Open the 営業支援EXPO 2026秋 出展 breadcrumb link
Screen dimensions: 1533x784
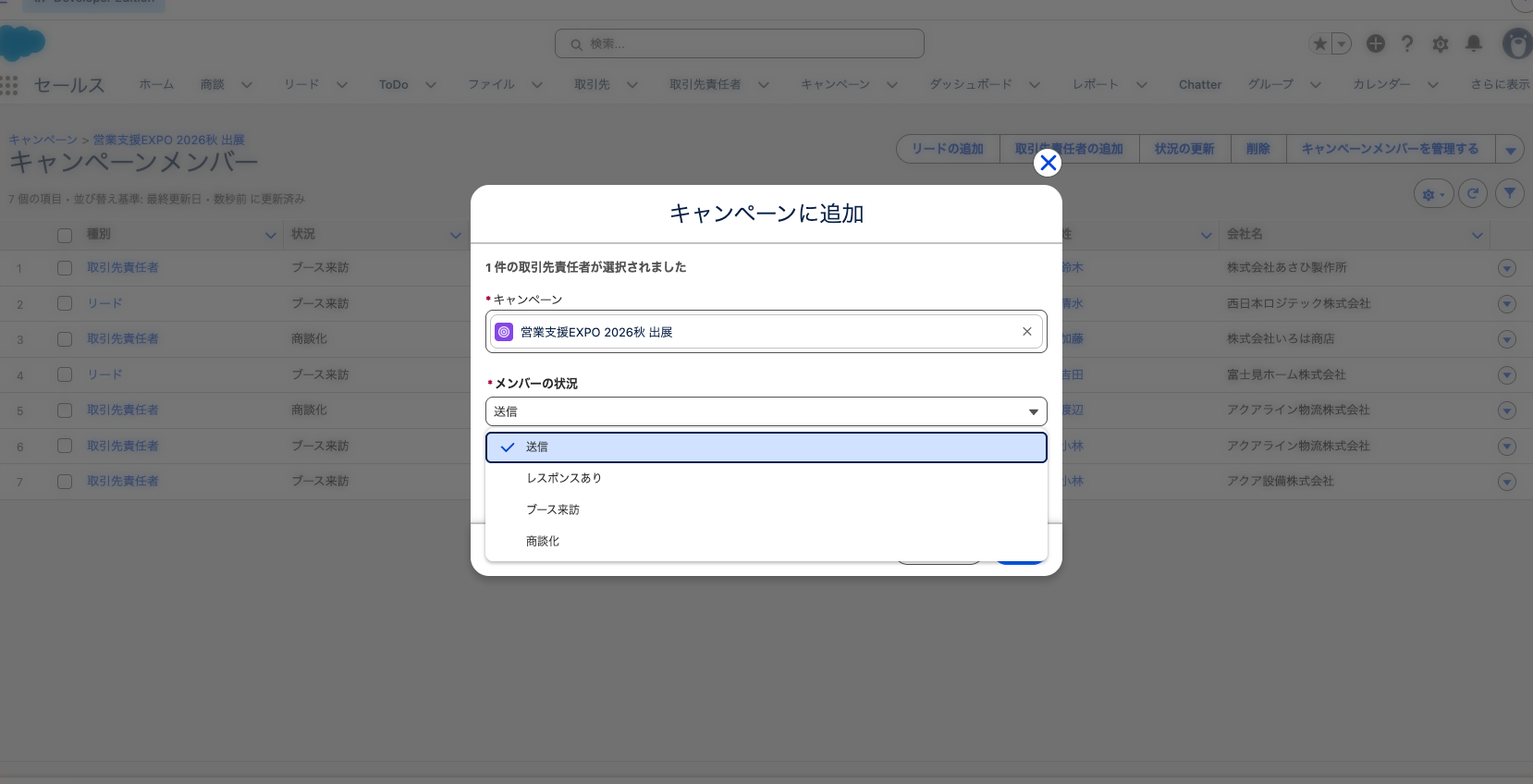tap(168, 140)
